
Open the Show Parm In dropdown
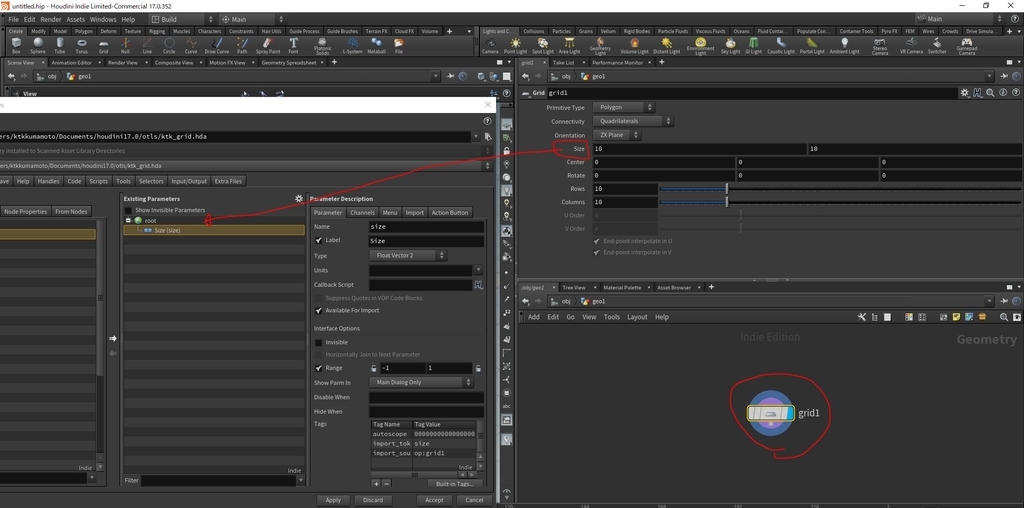pyautogui.click(x=421, y=382)
